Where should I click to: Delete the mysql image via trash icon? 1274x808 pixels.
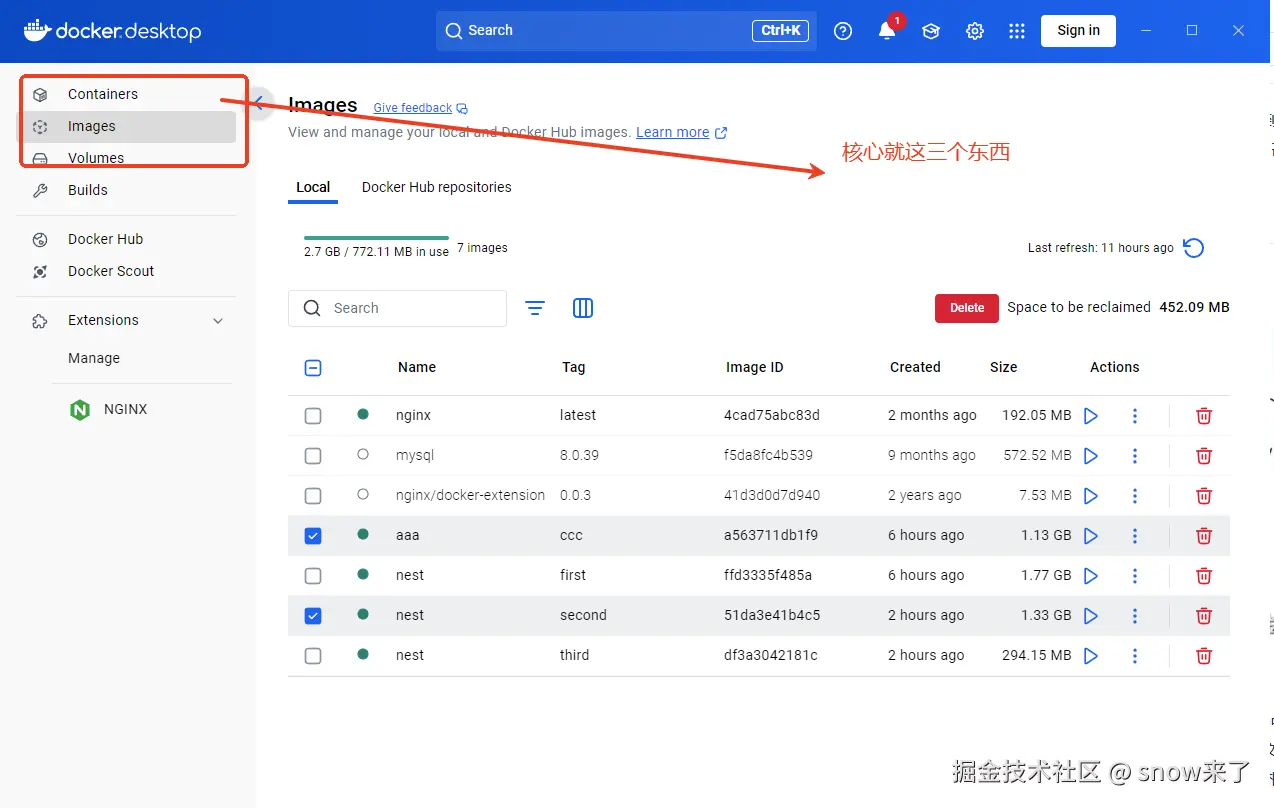[x=1204, y=455]
